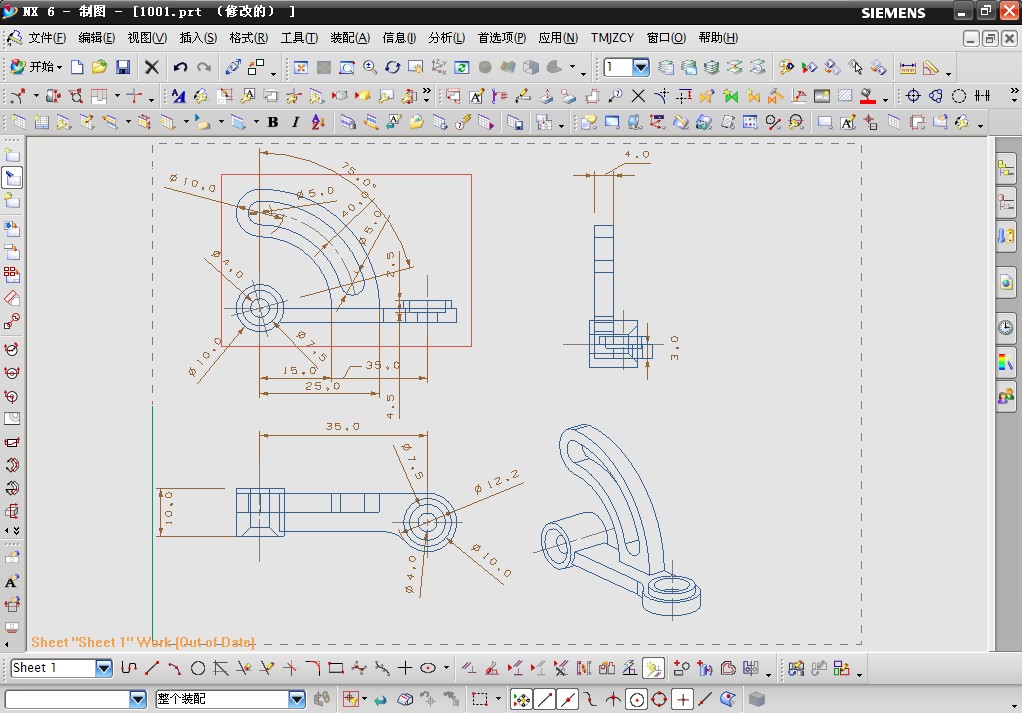Click the Save file icon

[x=123, y=67]
